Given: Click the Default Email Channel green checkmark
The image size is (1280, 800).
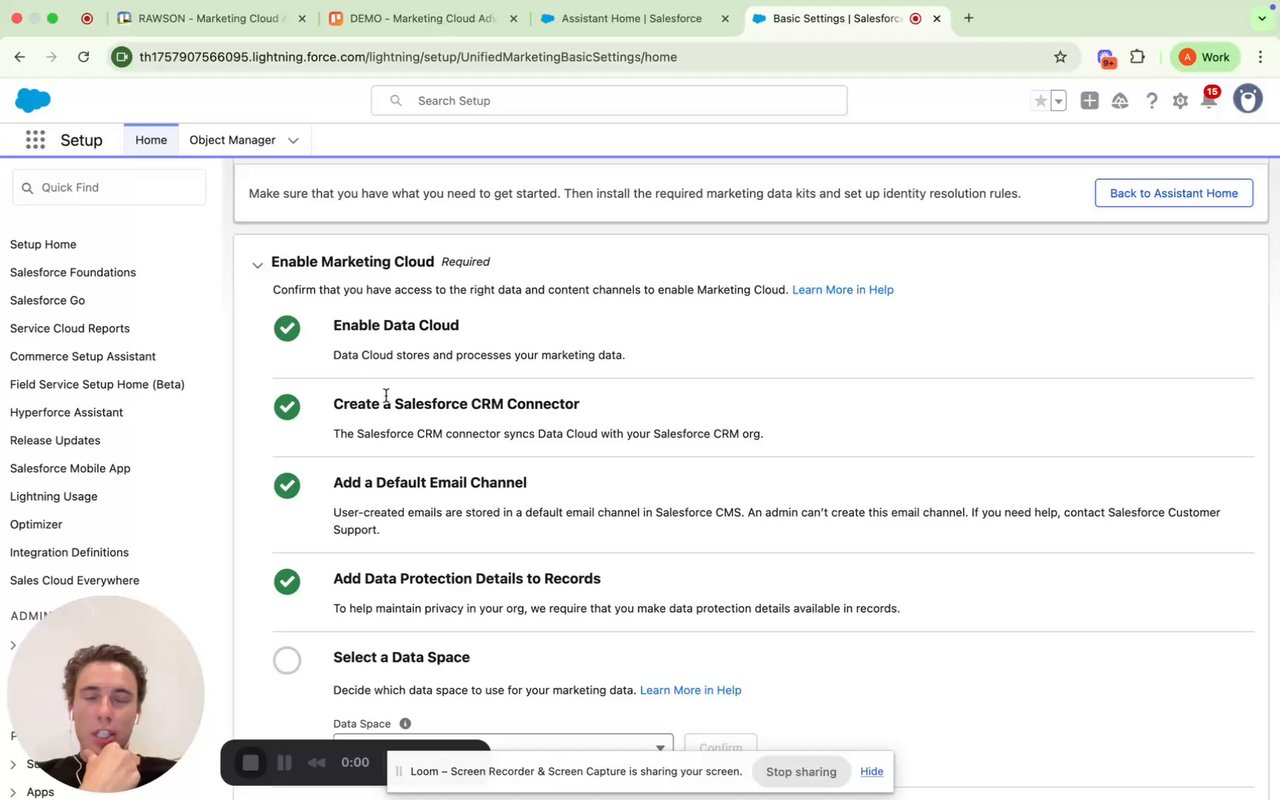Looking at the screenshot, I should pyautogui.click(x=287, y=485).
